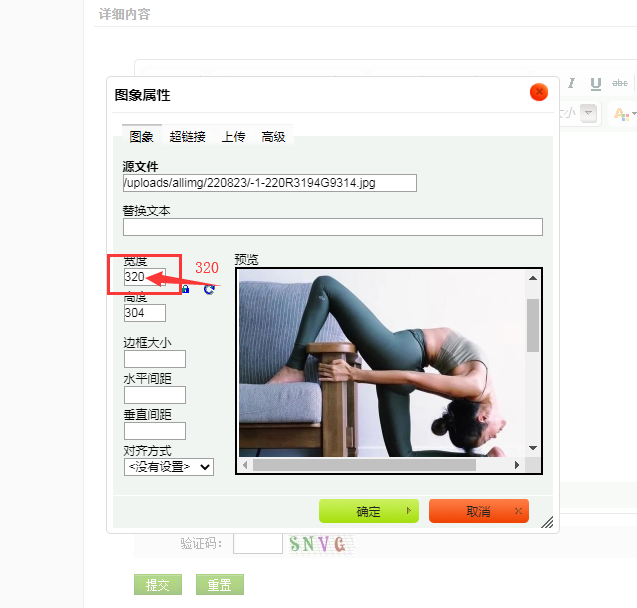Focus the width field showing 320
This screenshot has width=637, height=608.
click(145, 277)
